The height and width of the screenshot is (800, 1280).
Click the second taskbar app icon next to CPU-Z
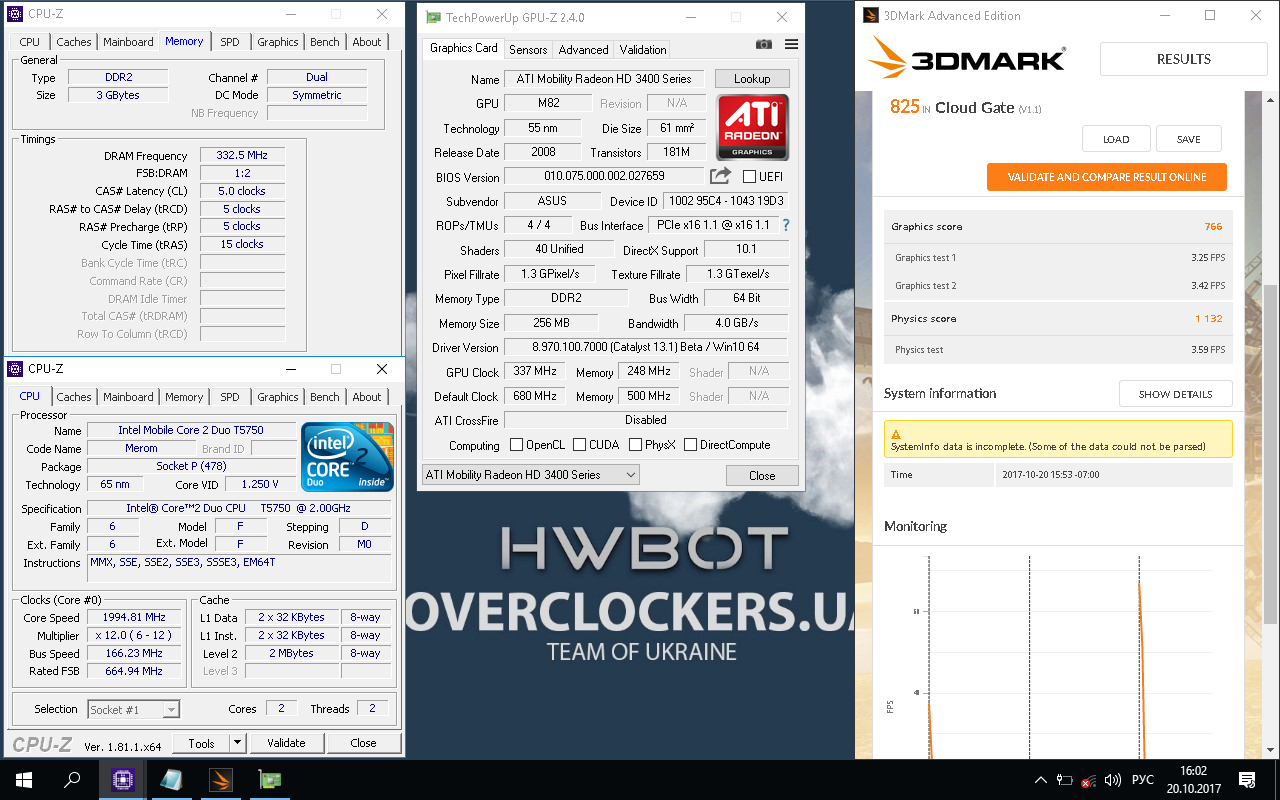[172, 780]
